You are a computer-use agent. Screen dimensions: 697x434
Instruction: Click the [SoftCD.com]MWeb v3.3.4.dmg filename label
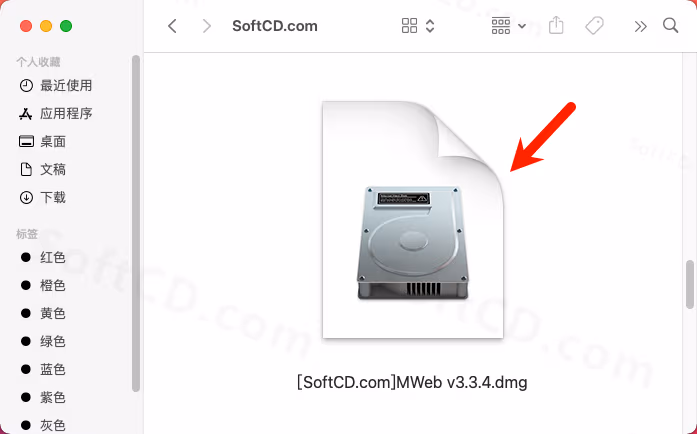pos(412,382)
